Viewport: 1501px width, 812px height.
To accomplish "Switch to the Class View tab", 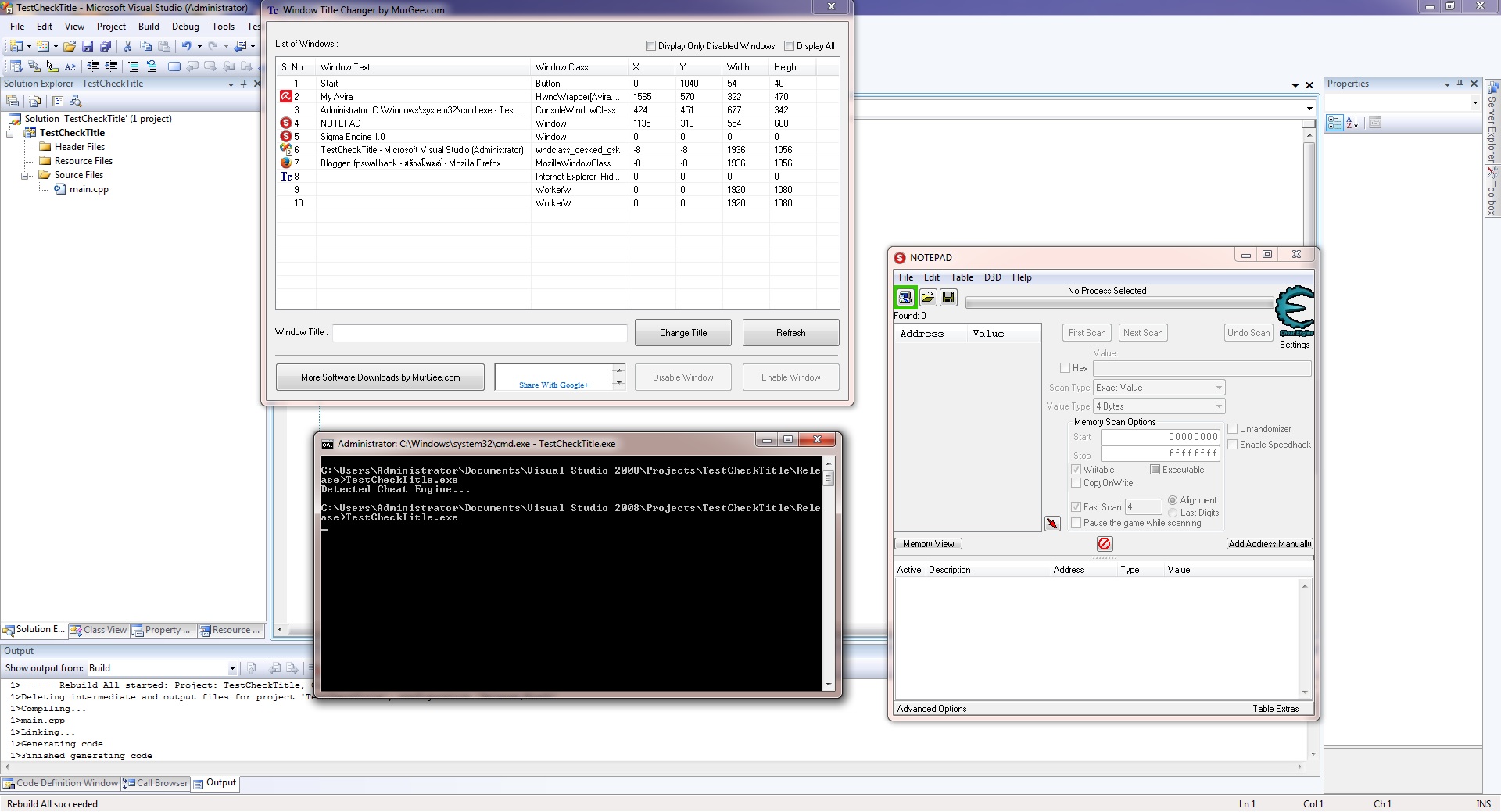I will pos(99,630).
